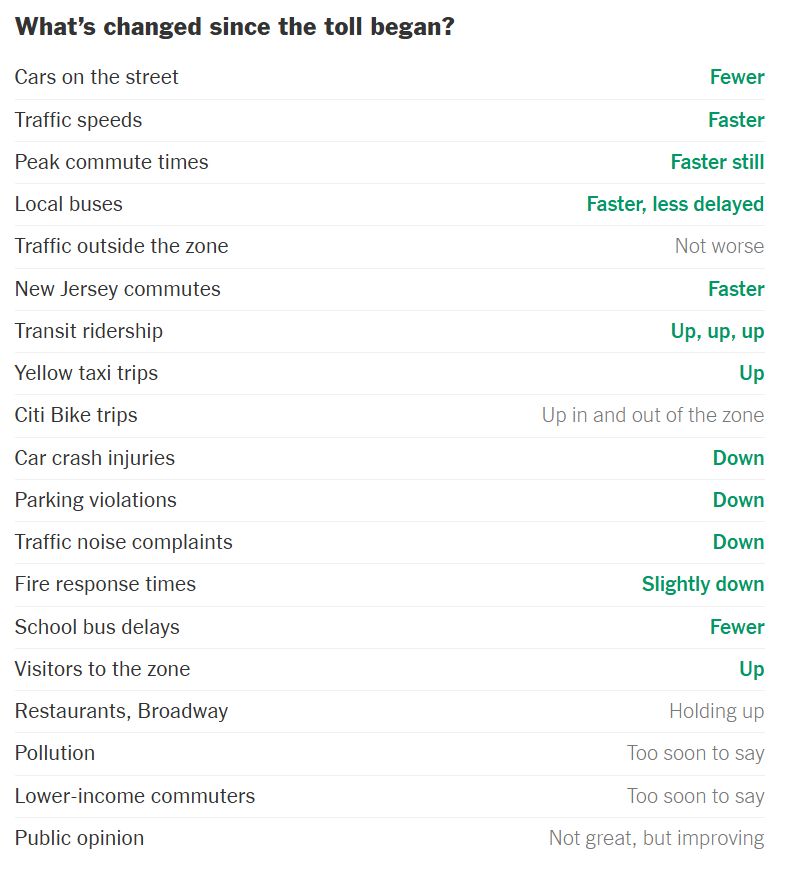Select 'Car crash injuries' row label
795x872 pixels.
click(94, 458)
